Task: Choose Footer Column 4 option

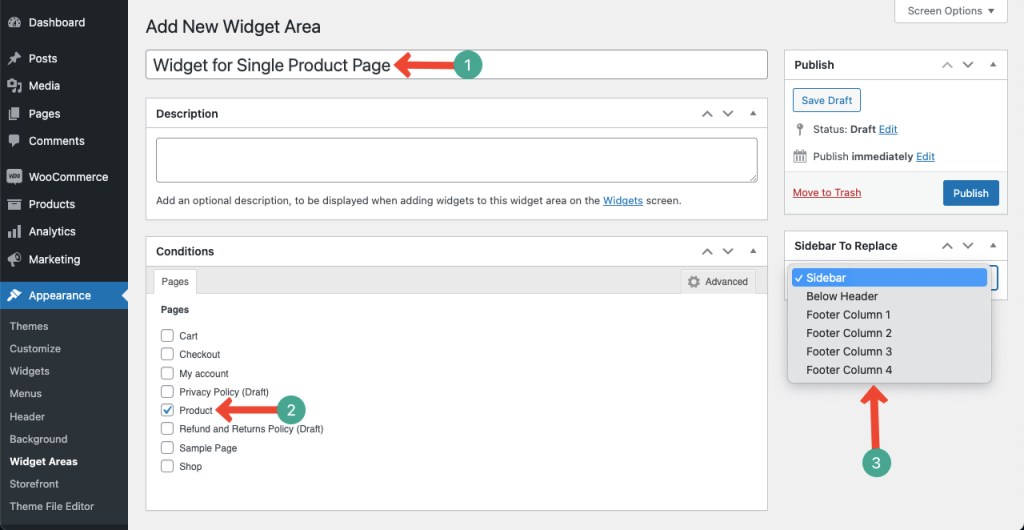Action: pyautogui.click(x=889, y=370)
